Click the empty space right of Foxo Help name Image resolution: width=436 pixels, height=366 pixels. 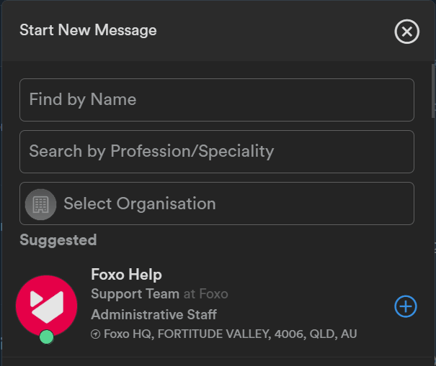pos(273,275)
